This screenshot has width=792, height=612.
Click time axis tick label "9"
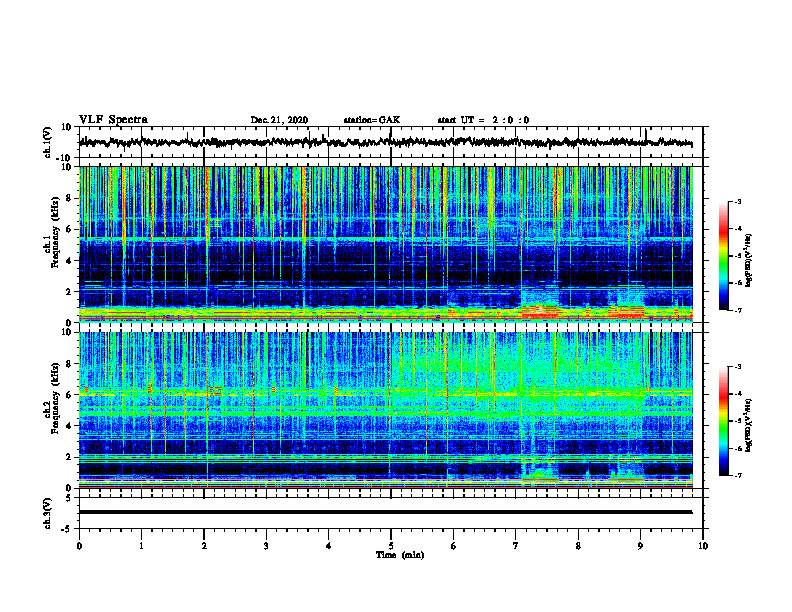click(640, 546)
